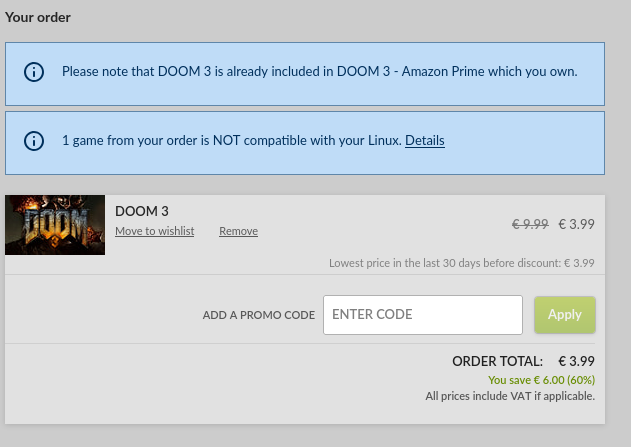
Task: Click the order total amount € 3.99
Action: coord(576,361)
